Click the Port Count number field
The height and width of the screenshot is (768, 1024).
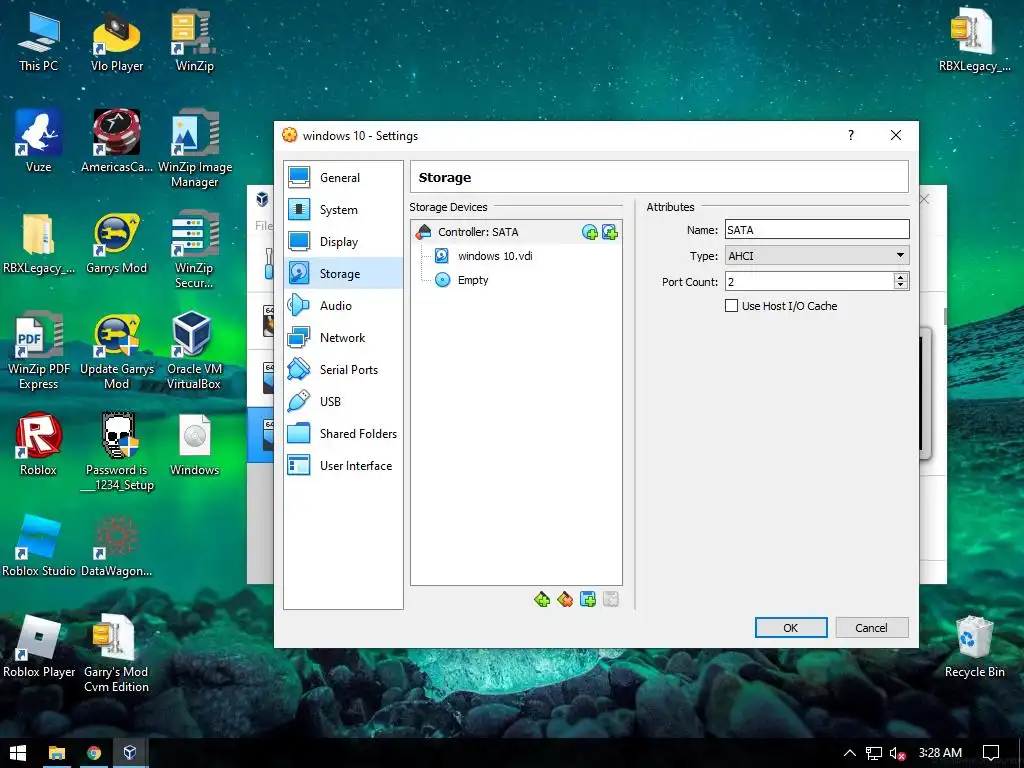[x=809, y=281]
